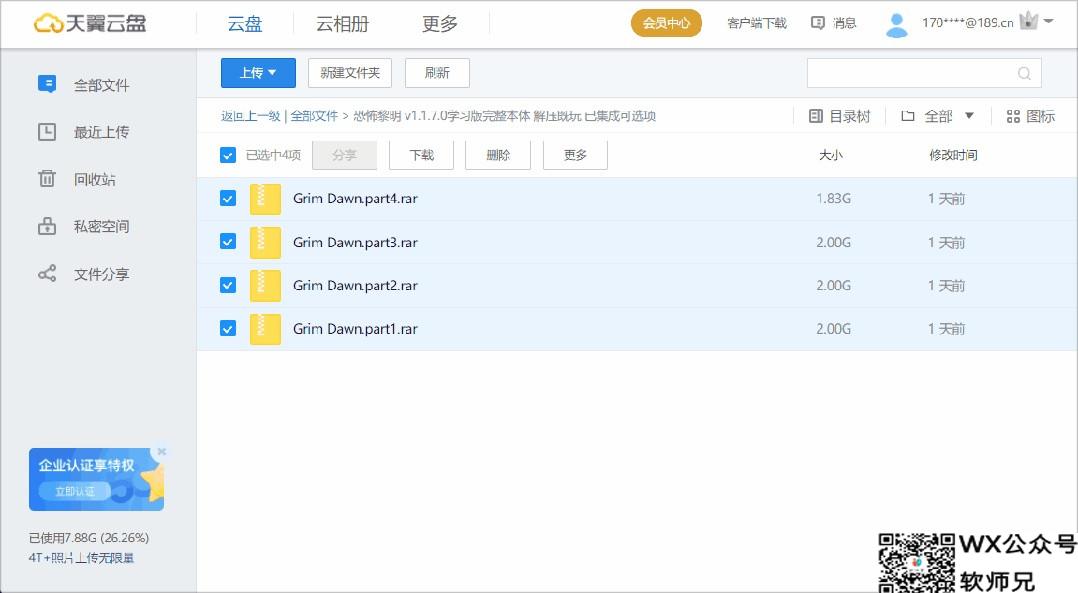Click the file name Grim Dawn.part1.rar
The image size is (1078, 593).
355,328
